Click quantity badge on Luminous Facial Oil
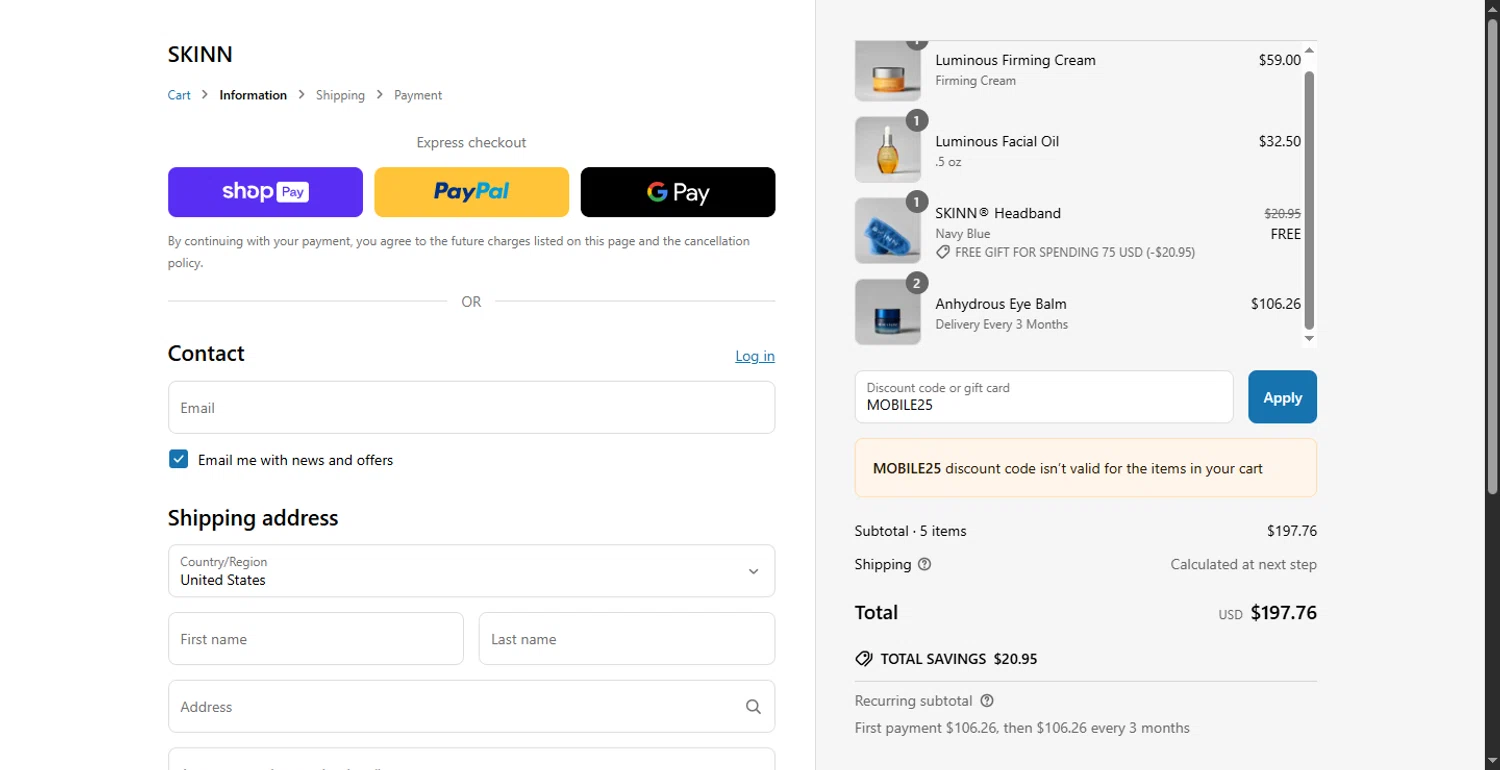 (917, 121)
